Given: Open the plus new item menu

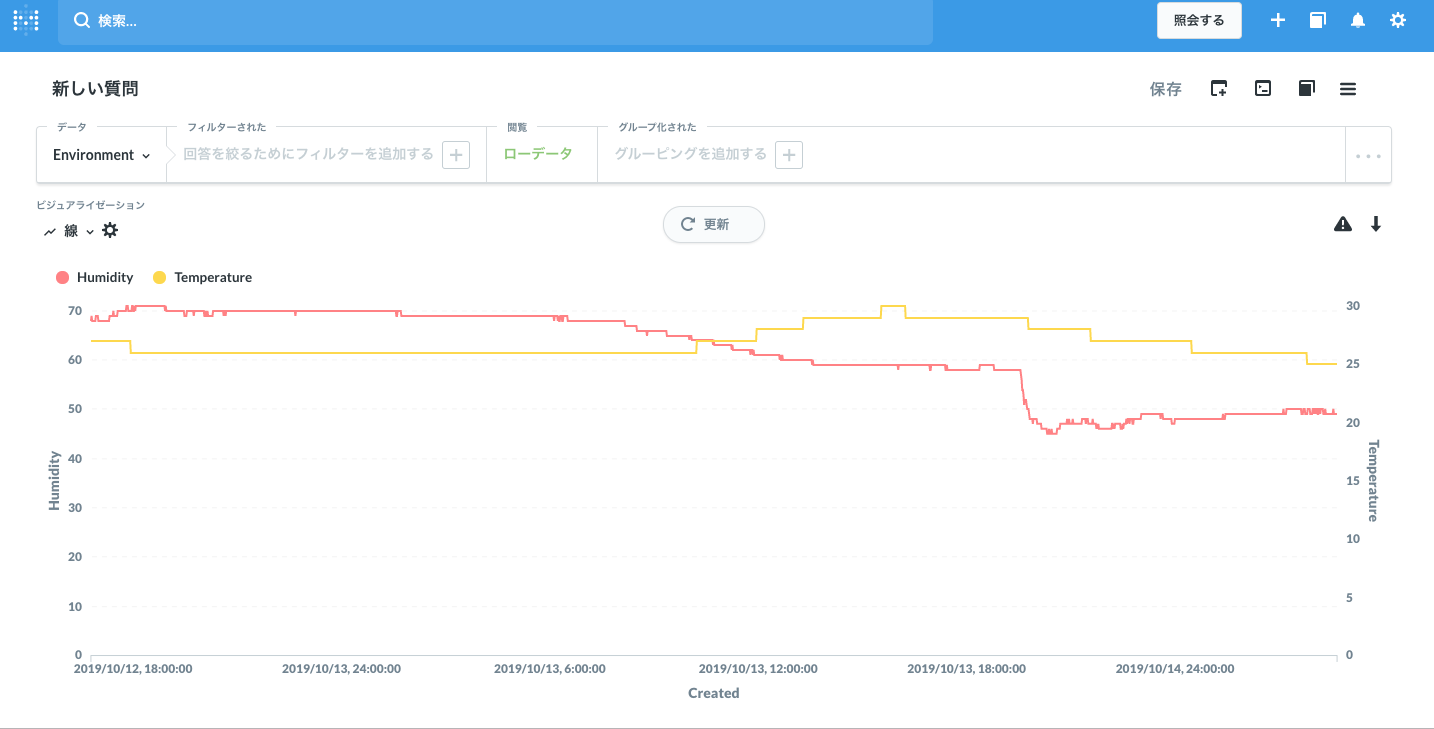Looking at the screenshot, I should [x=1277, y=20].
